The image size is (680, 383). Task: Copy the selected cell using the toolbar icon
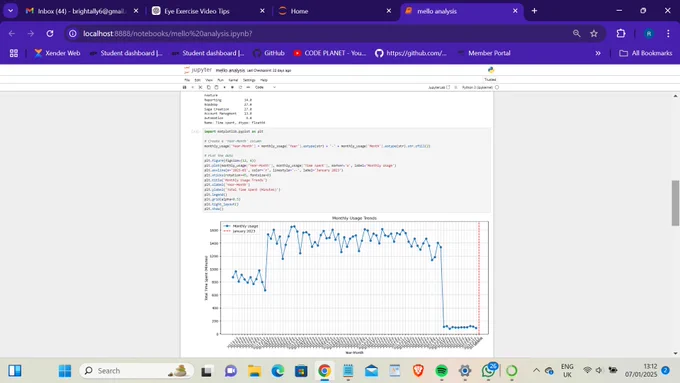[209, 87]
